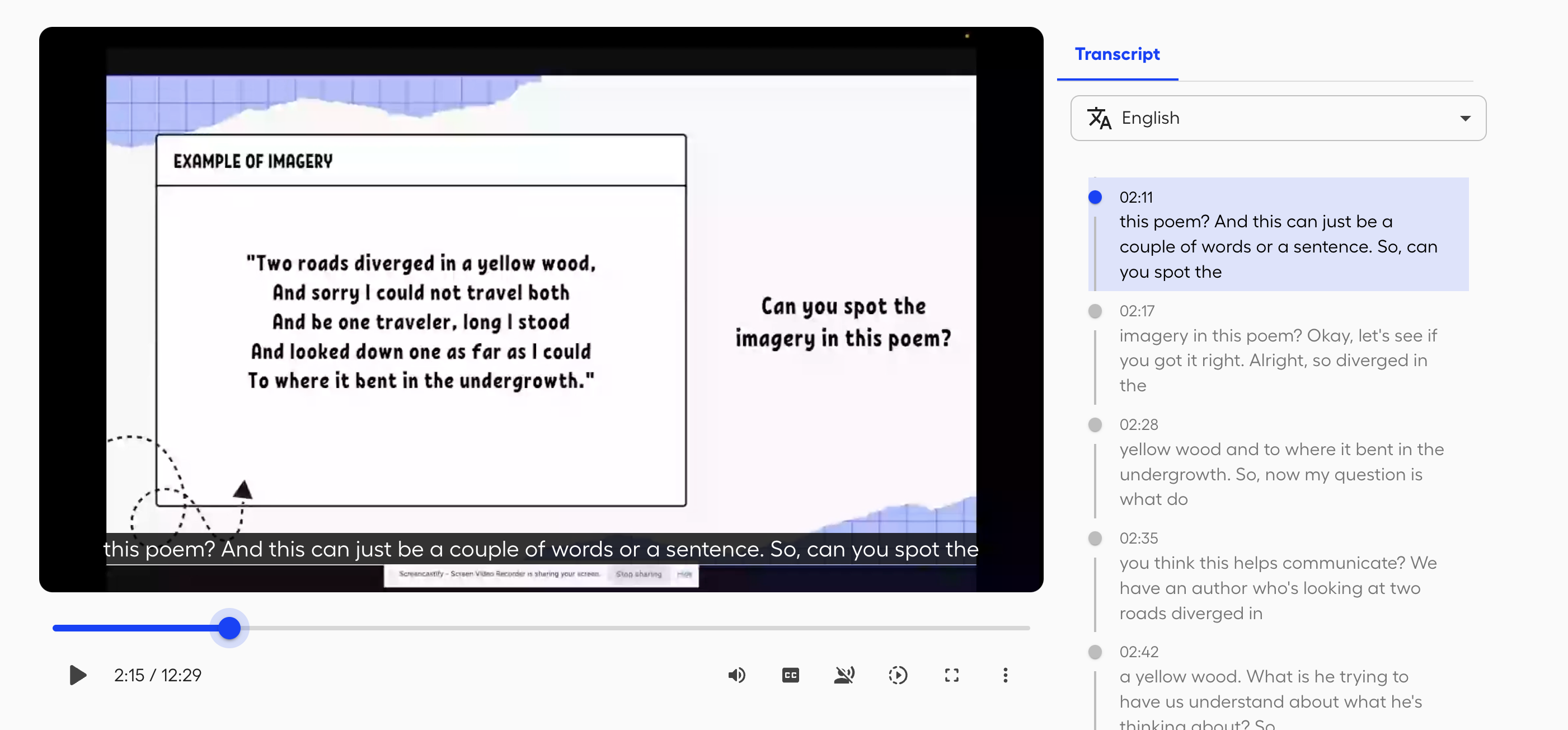Click the translate icon in the language selector

1099,118
